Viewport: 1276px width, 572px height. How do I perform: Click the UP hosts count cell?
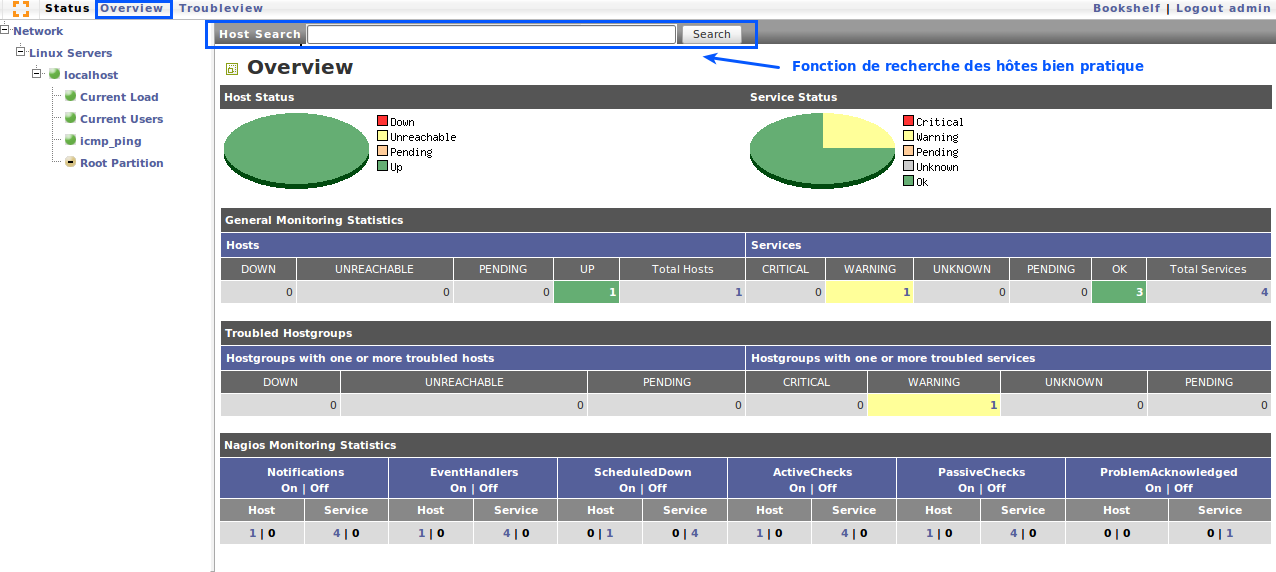coord(586,292)
